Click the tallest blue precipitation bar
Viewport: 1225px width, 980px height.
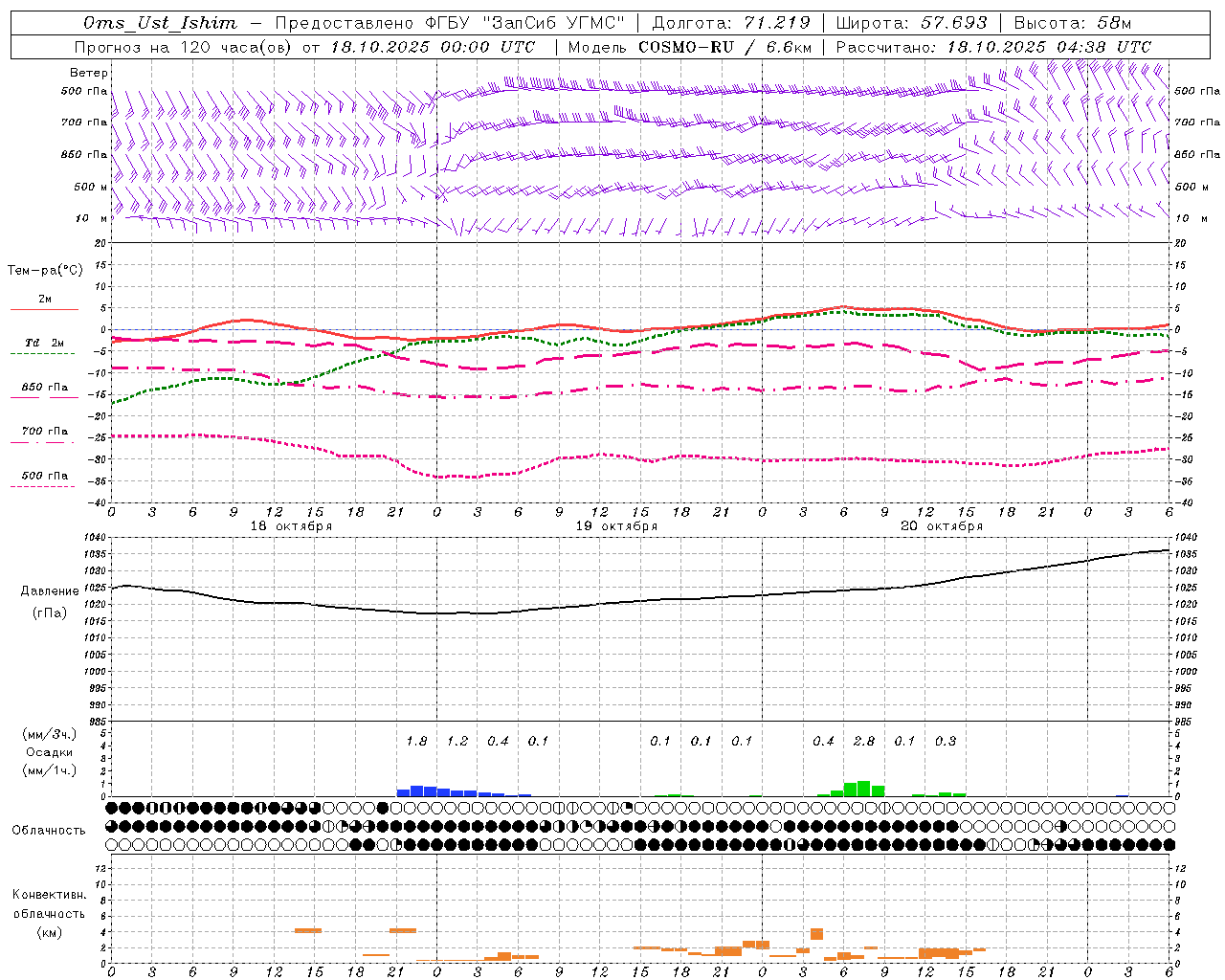click(x=416, y=791)
